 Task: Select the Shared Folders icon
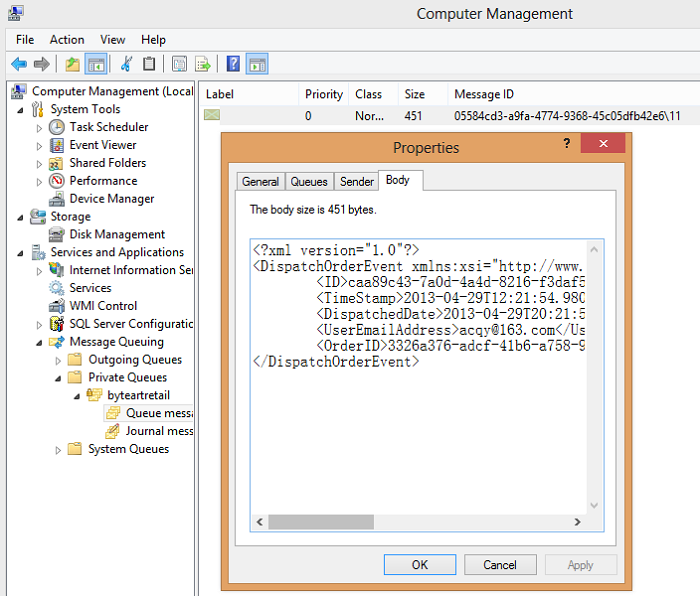point(56,163)
